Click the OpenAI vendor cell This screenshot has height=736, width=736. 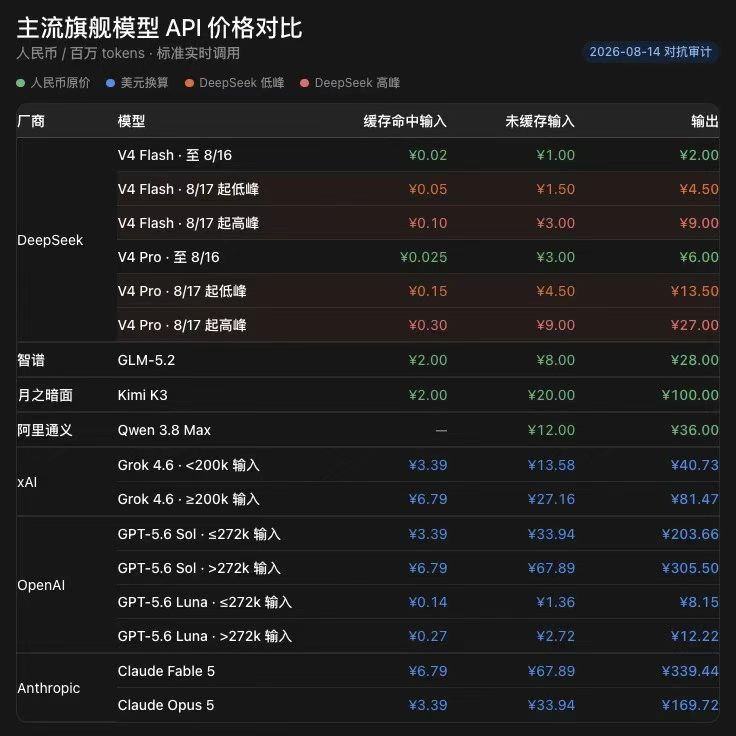pos(41,585)
